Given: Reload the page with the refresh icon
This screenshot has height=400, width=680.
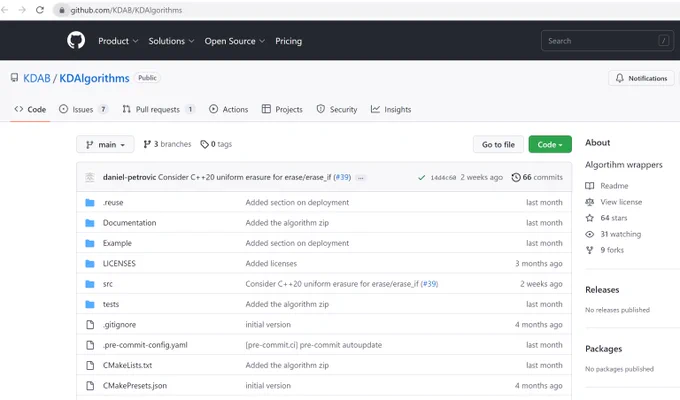Looking at the screenshot, I should 39,10.
